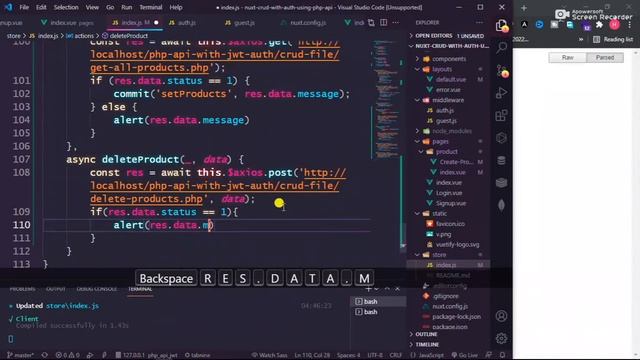Collapse static folder

[x=439, y=213]
